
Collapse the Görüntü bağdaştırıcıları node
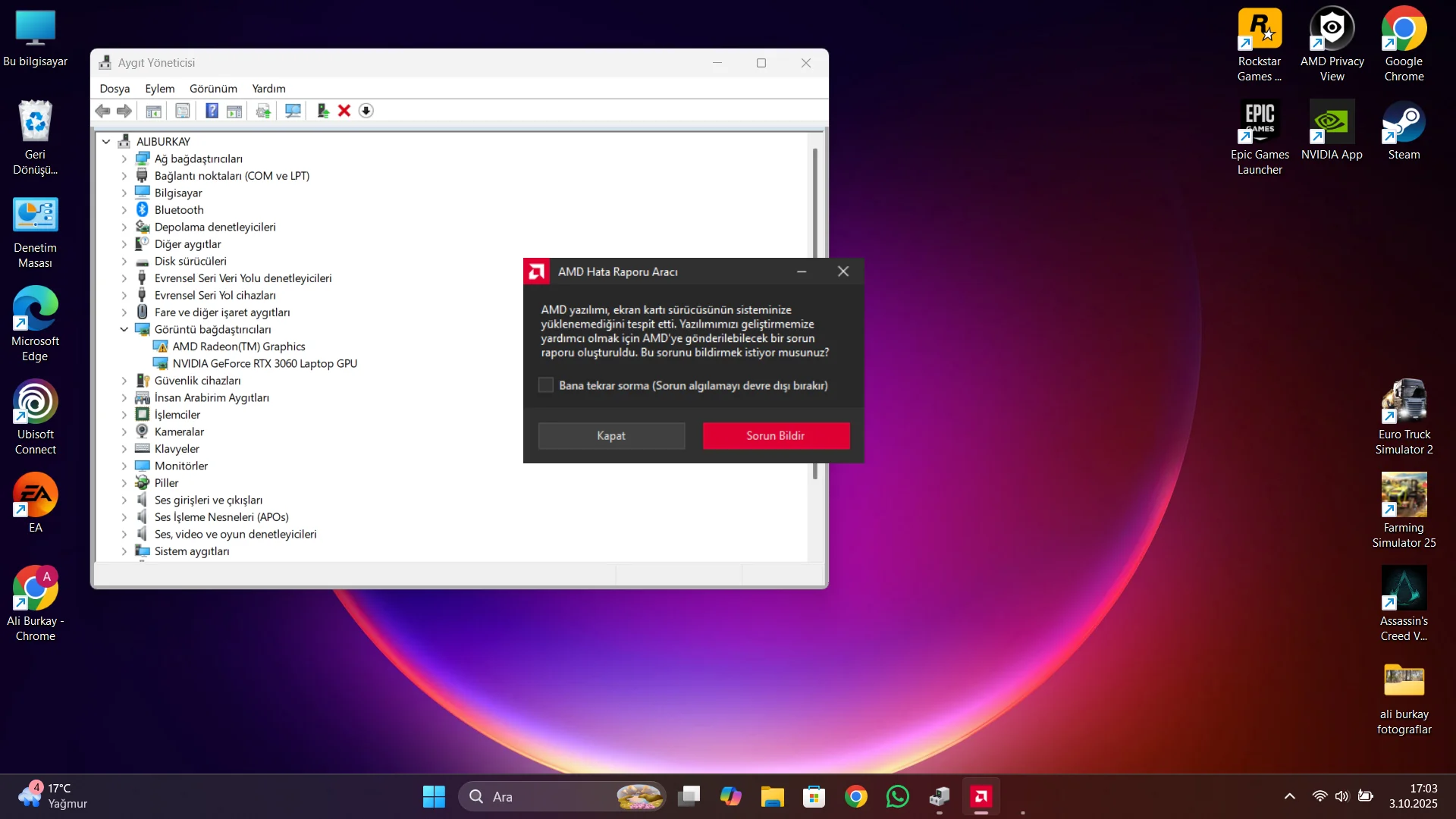(124, 330)
